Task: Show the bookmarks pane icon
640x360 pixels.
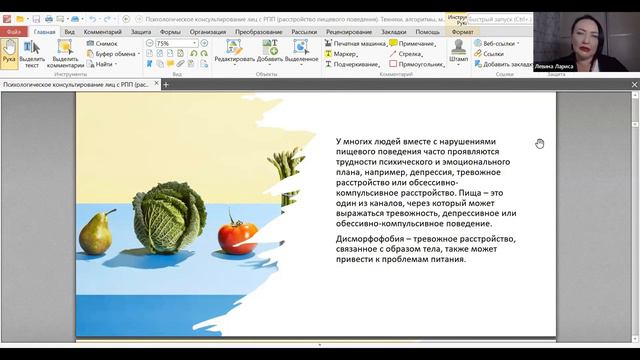Action: pyautogui.click(x=149, y=64)
